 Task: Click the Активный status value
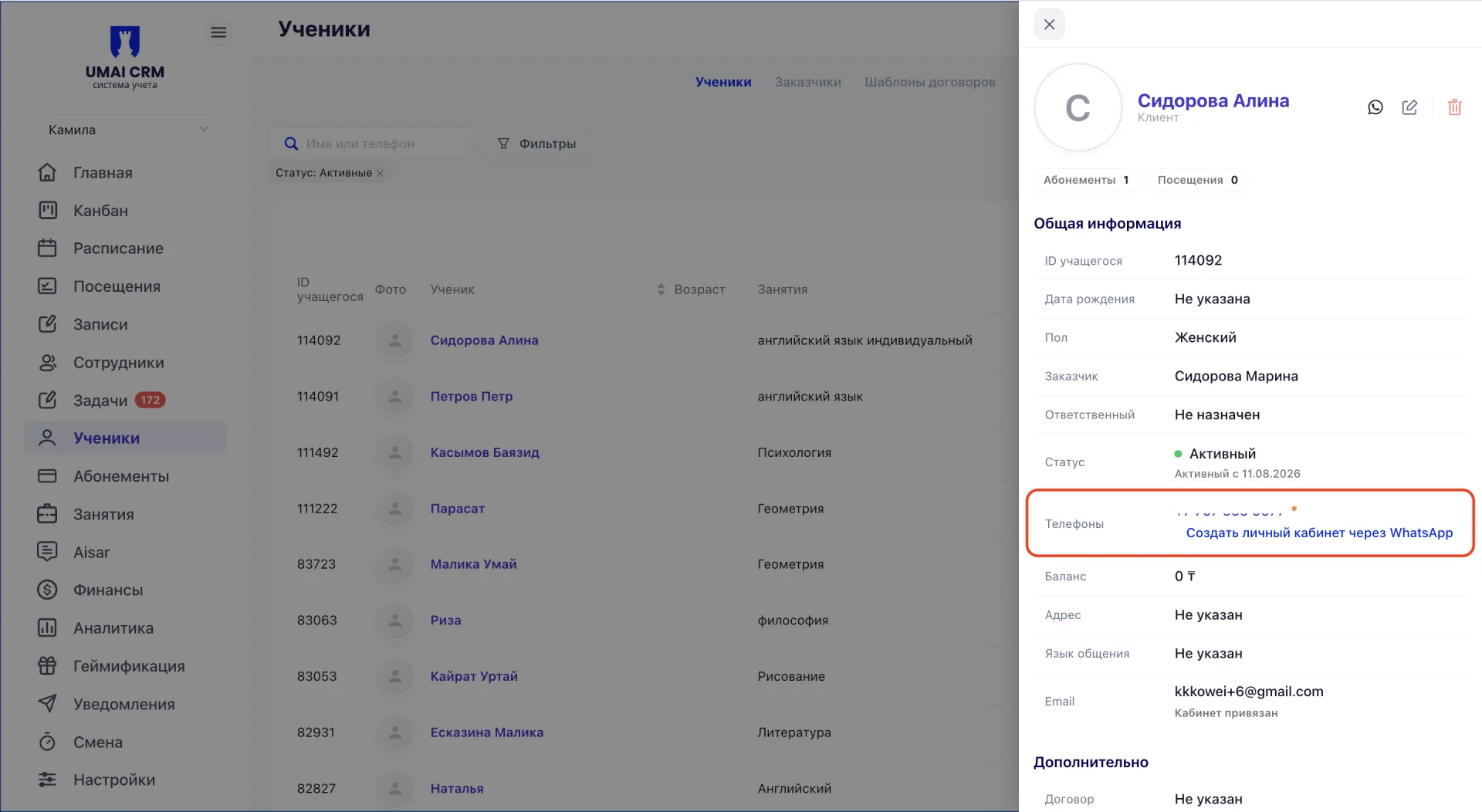[x=1222, y=454]
